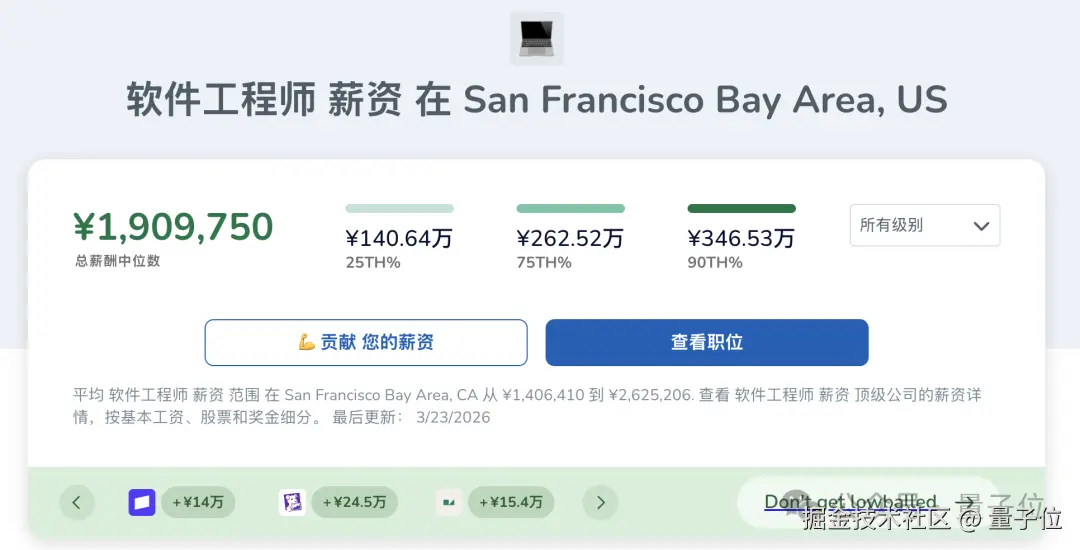
Task: Open the Don't get lowballed link
Action: (x=850, y=502)
